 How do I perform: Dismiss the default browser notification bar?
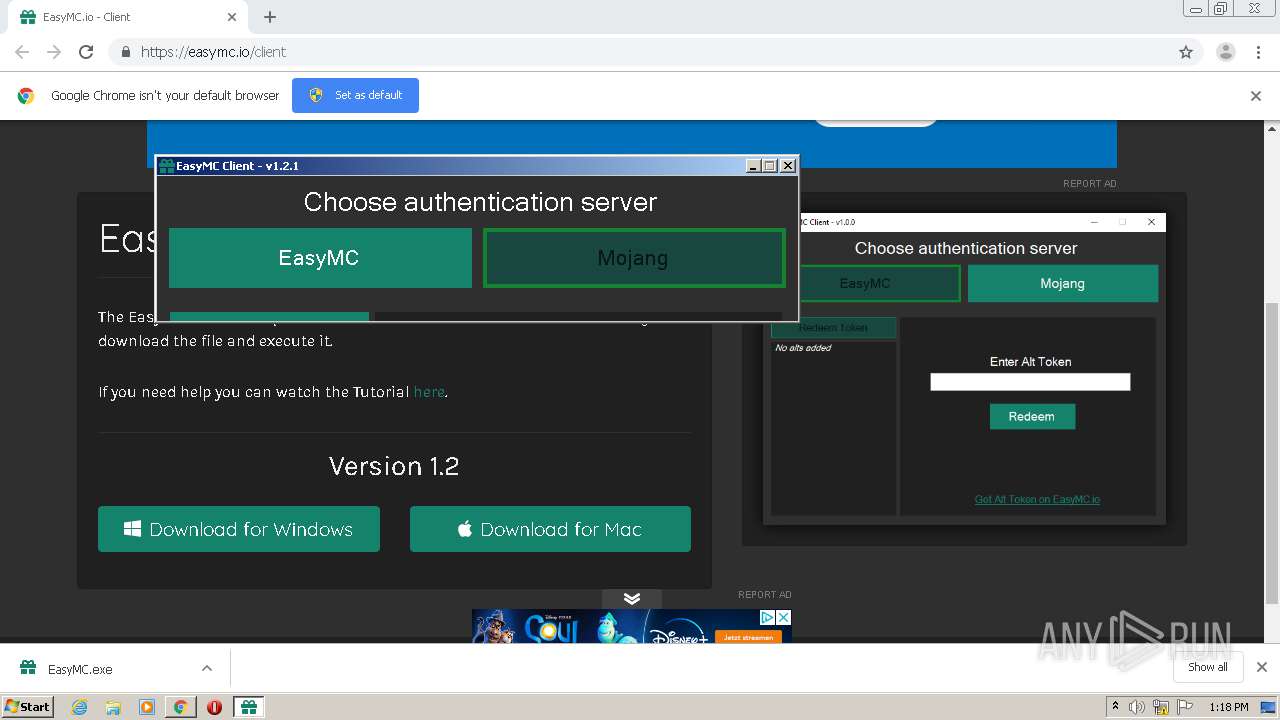click(1256, 96)
